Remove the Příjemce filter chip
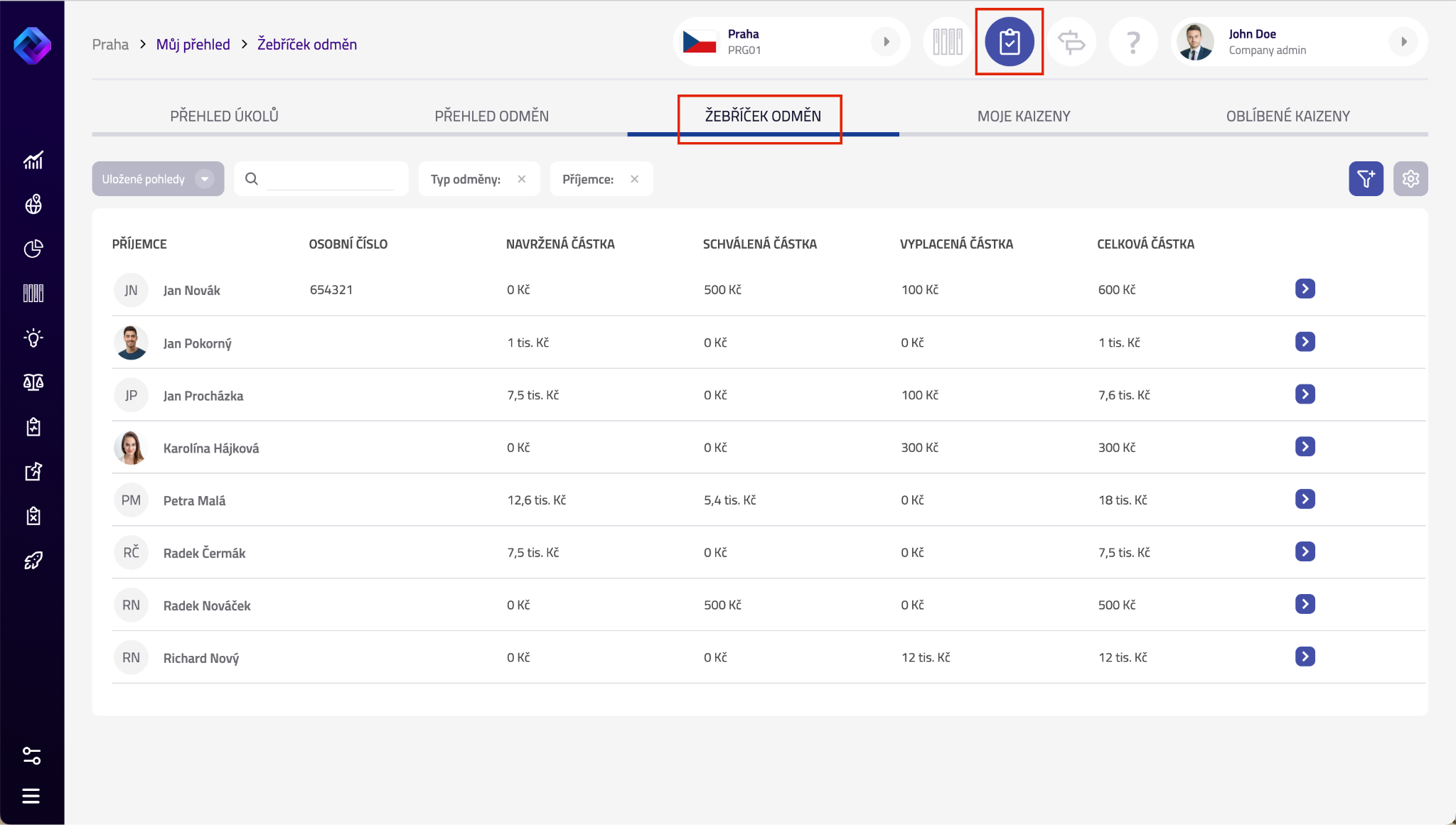This screenshot has height=825, width=1456. (635, 179)
